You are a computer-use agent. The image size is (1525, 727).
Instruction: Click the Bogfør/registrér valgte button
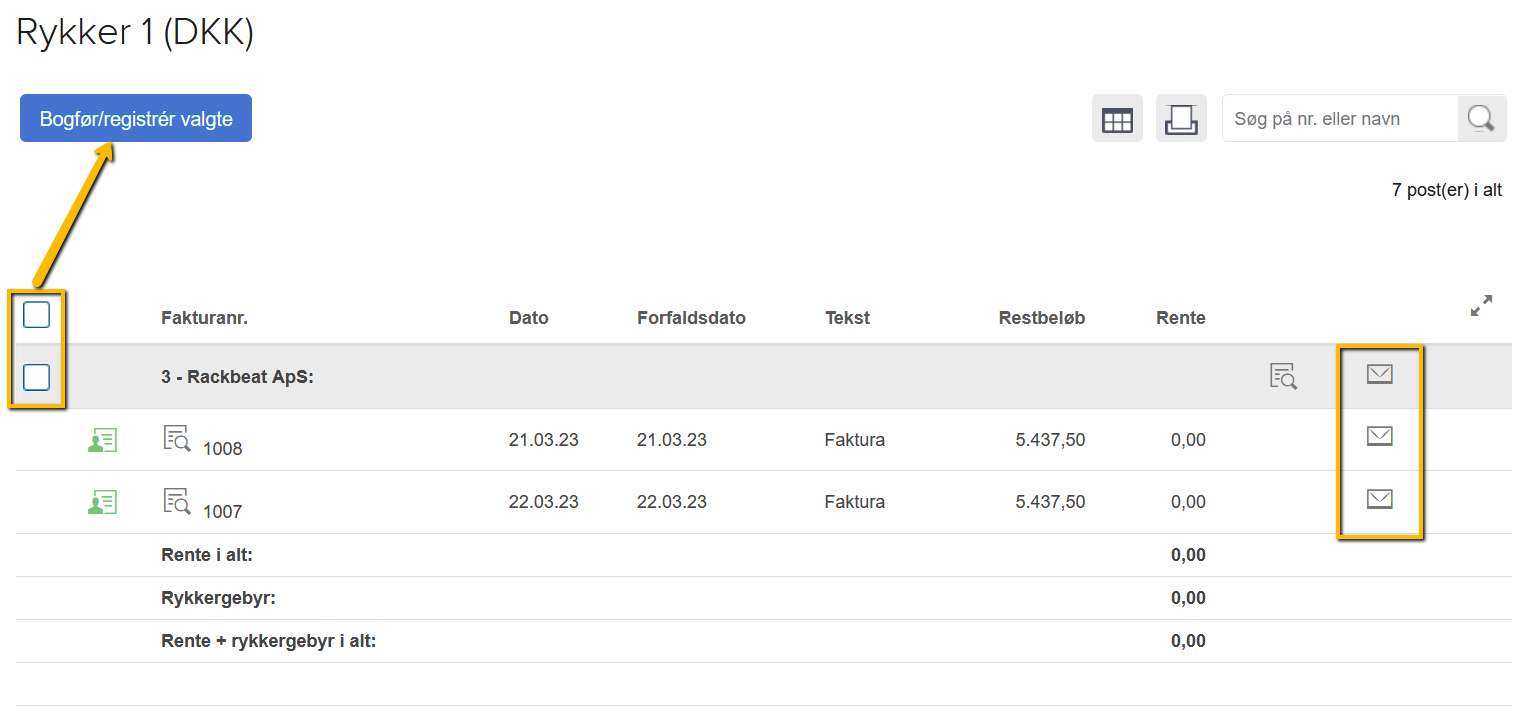(x=136, y=119)
